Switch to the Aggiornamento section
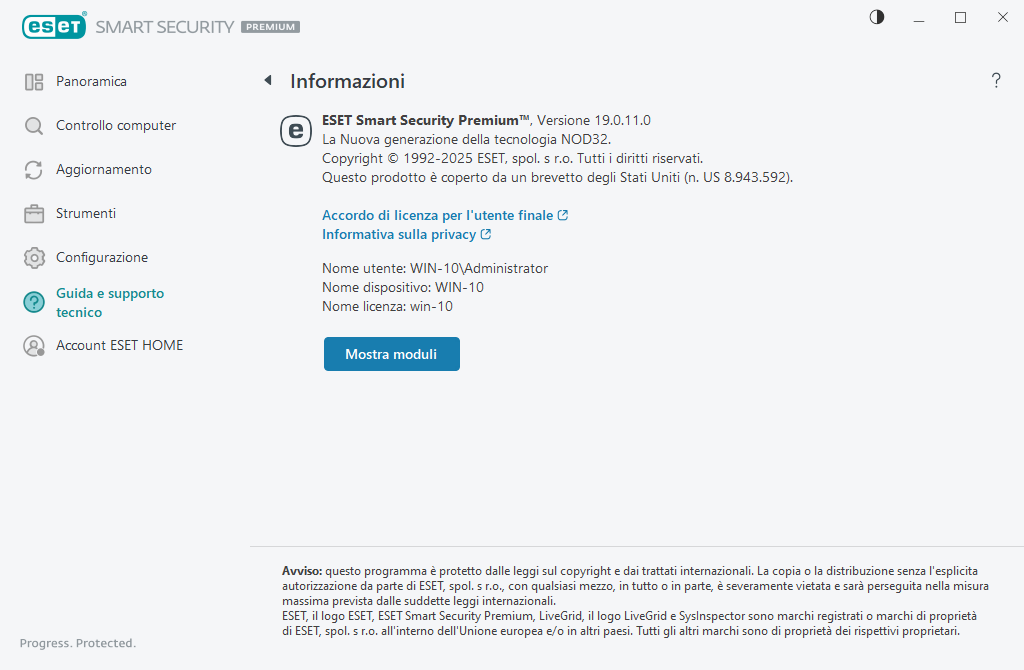Viewport: 1024px width, 670px height. [104, 170]
